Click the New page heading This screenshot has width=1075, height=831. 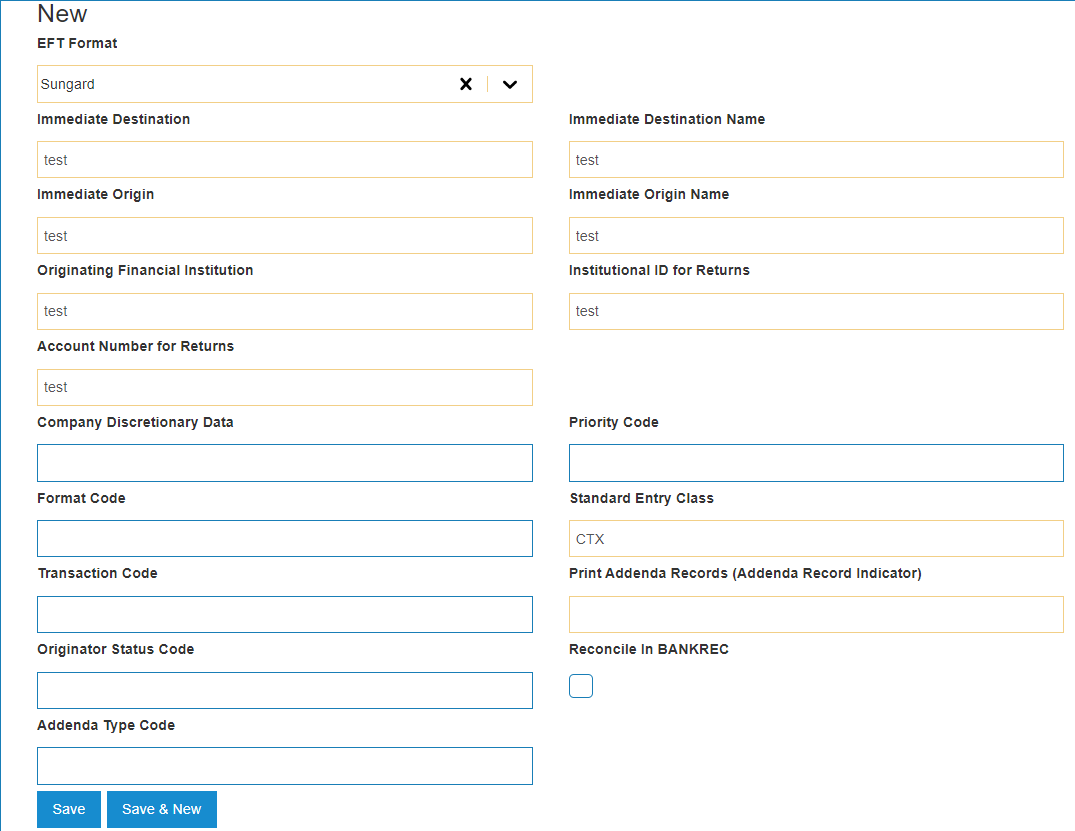62,14
